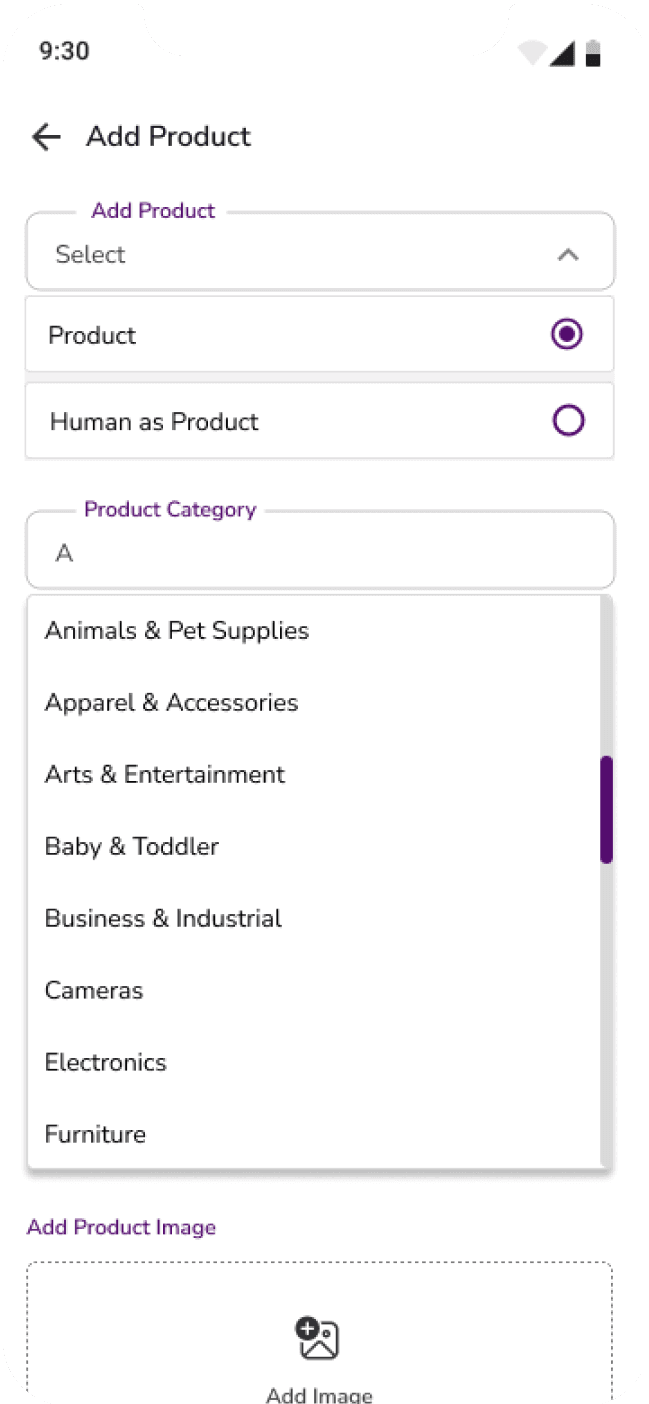Open the Add Product Select field
Screen dimensions: 649x1404
tap(320, 252)
